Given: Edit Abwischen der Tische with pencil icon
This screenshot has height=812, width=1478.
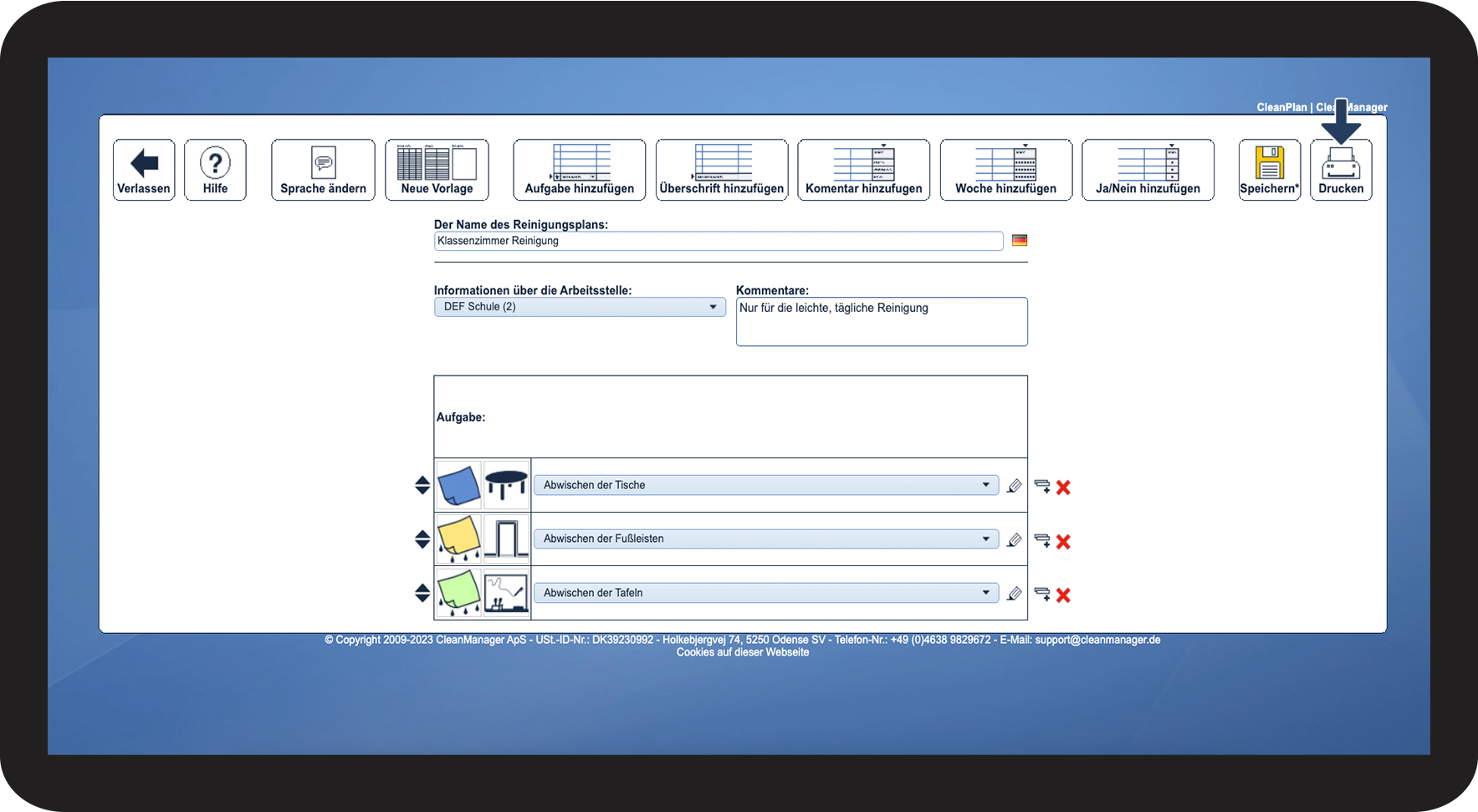Looking at the screenshot, I should pos(1015,486).
